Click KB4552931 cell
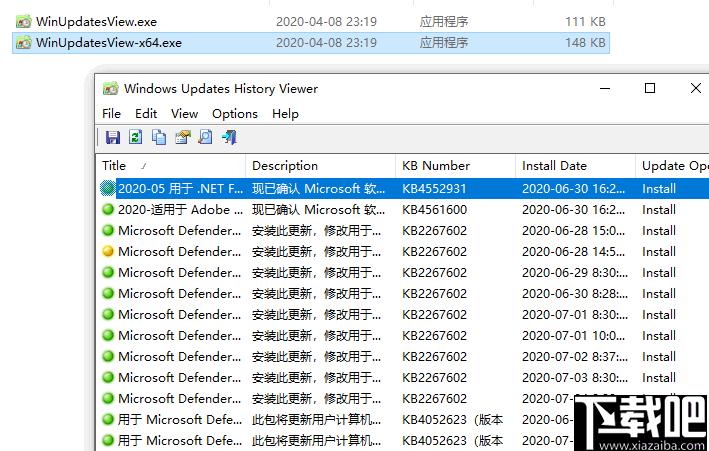The image size is (709, 451). pos(434,188)
